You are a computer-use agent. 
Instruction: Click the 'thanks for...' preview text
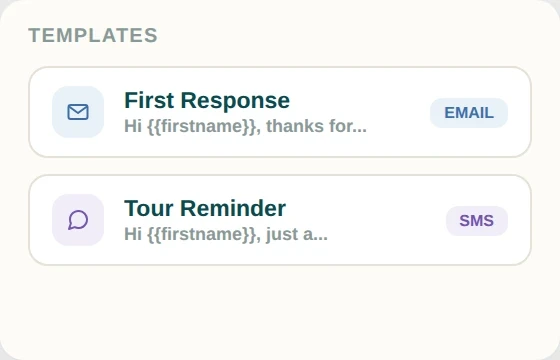pyautogui.click(x=316, y=126)
